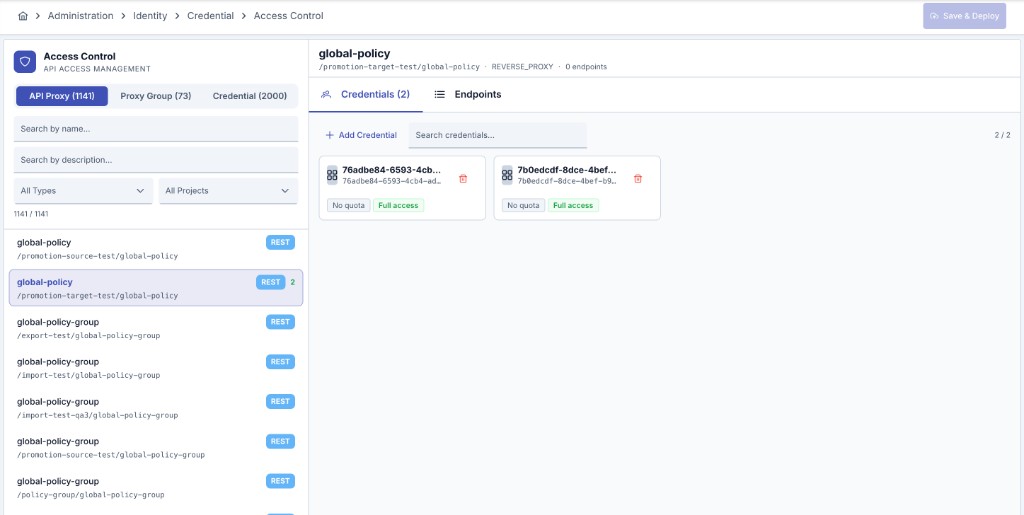The height and width of the screenshot is (515, 1024).
Task: Click REST badge on /import-test-qa3 row
Action: tap(280, 401)
